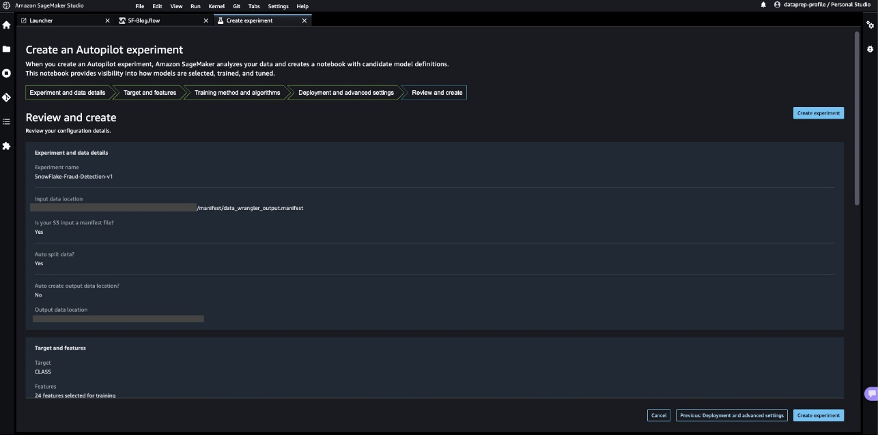
Task: Open the File Browser folder icon
Action: (x=7, y=49)
